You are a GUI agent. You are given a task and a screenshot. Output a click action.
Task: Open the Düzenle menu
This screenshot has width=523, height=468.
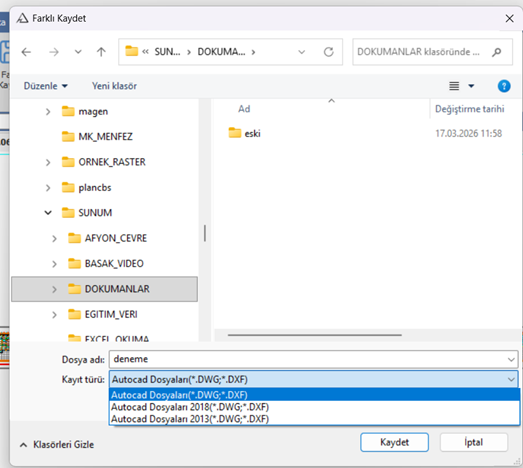pos(46,86)
